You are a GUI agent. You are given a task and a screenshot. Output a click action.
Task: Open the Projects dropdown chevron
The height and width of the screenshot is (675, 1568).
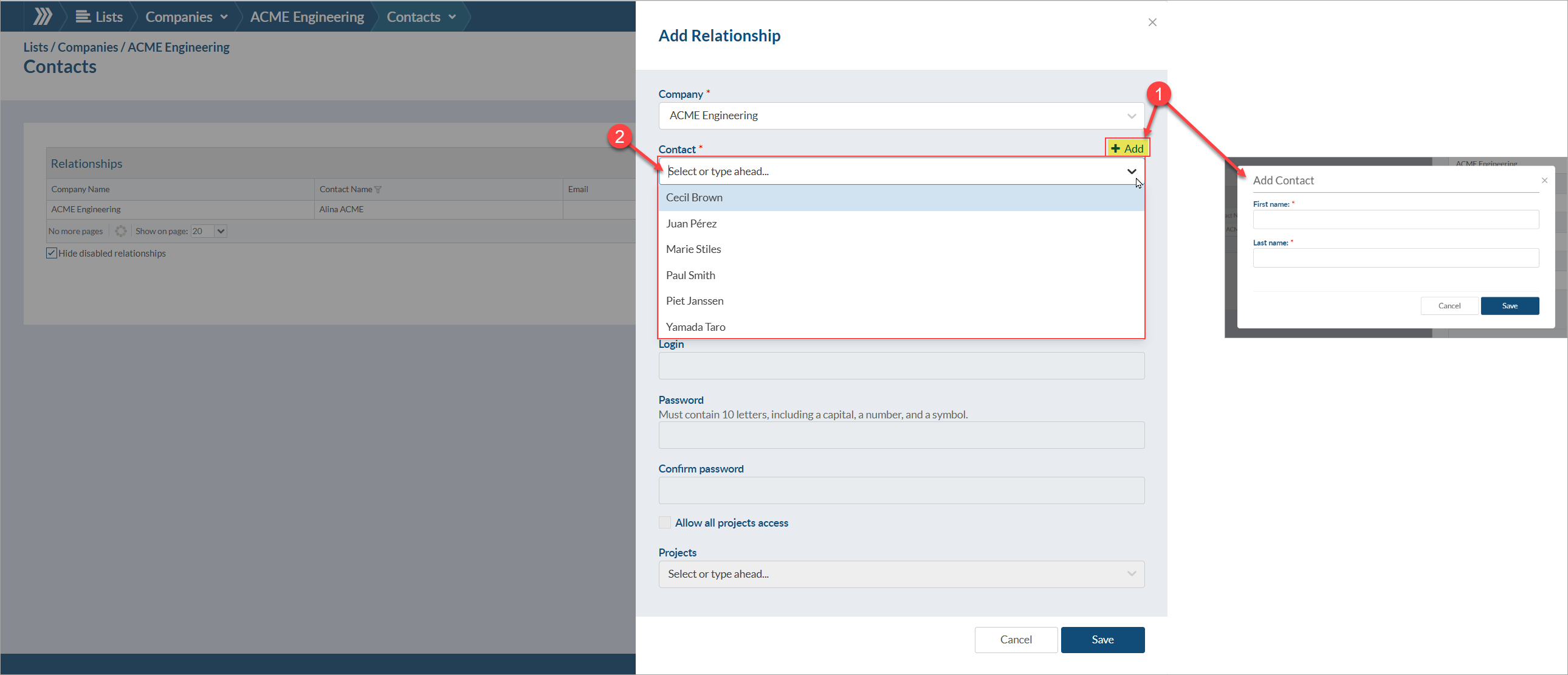tap(1131, 574)
